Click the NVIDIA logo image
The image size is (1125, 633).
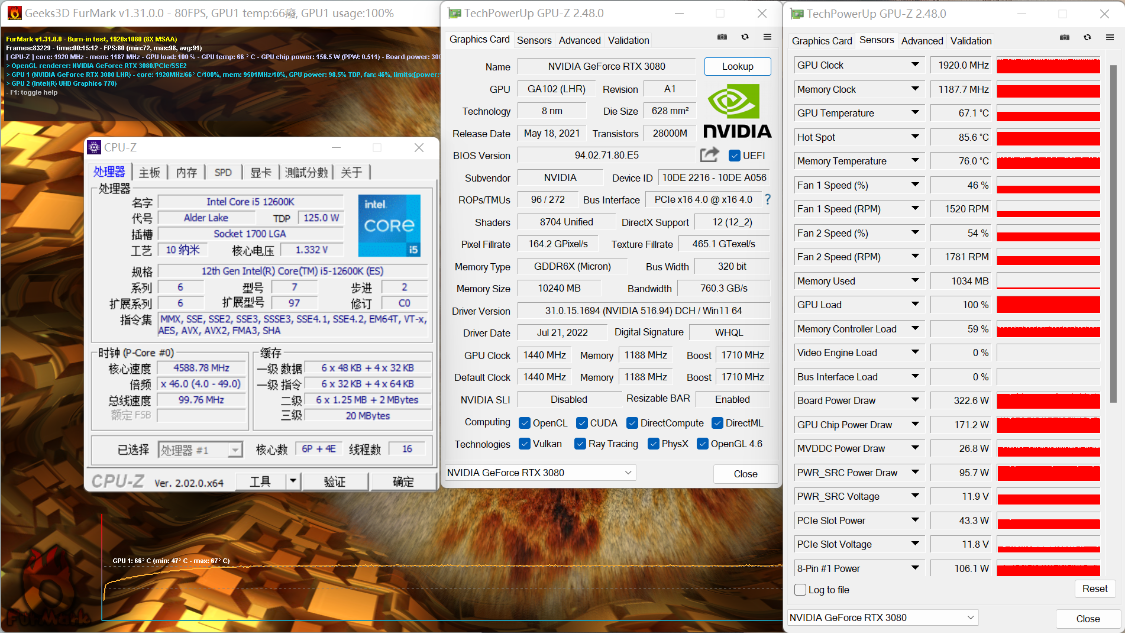click(737, 112)
